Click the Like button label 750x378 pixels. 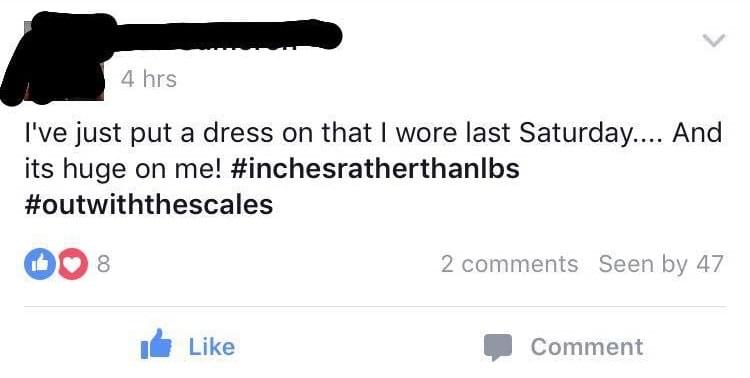212,347
